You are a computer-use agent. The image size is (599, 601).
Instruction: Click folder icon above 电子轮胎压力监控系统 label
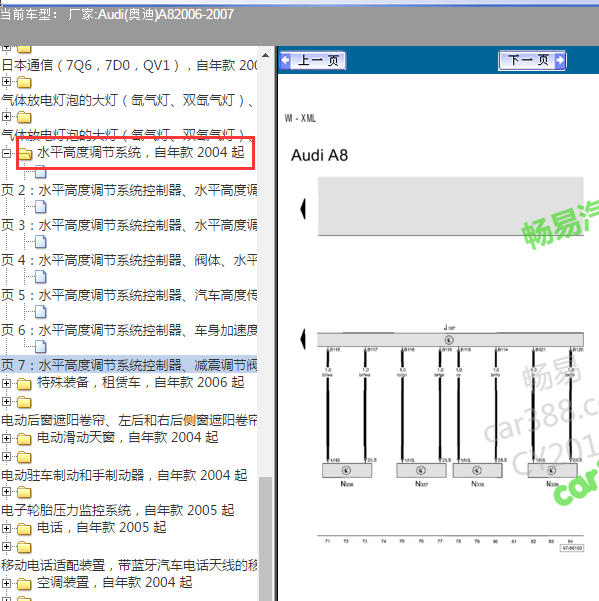point(24,492)
